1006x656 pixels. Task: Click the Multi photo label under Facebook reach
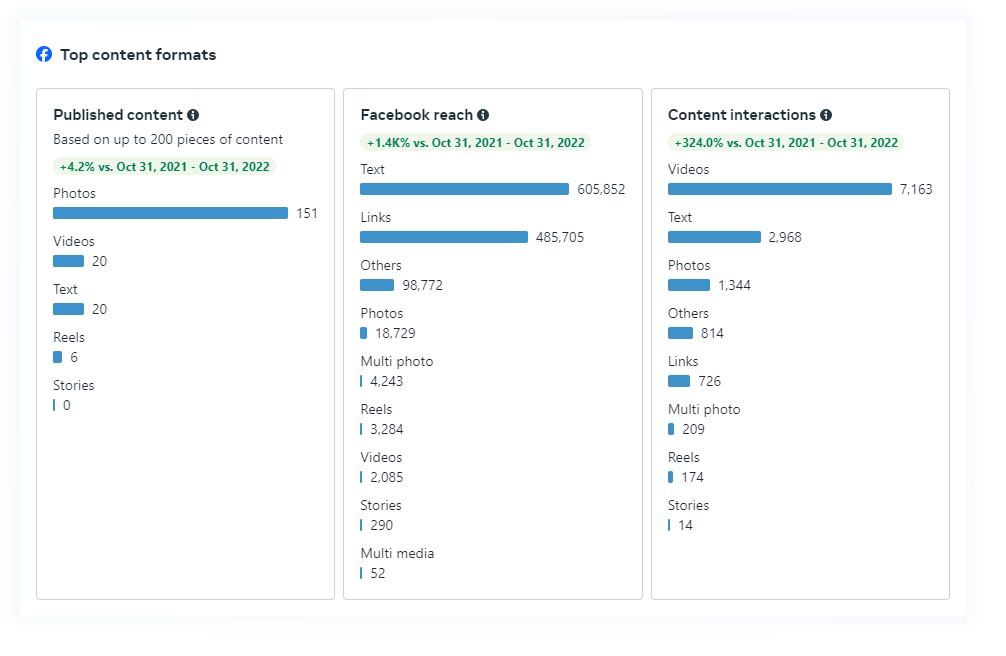[x=397, y=361]
